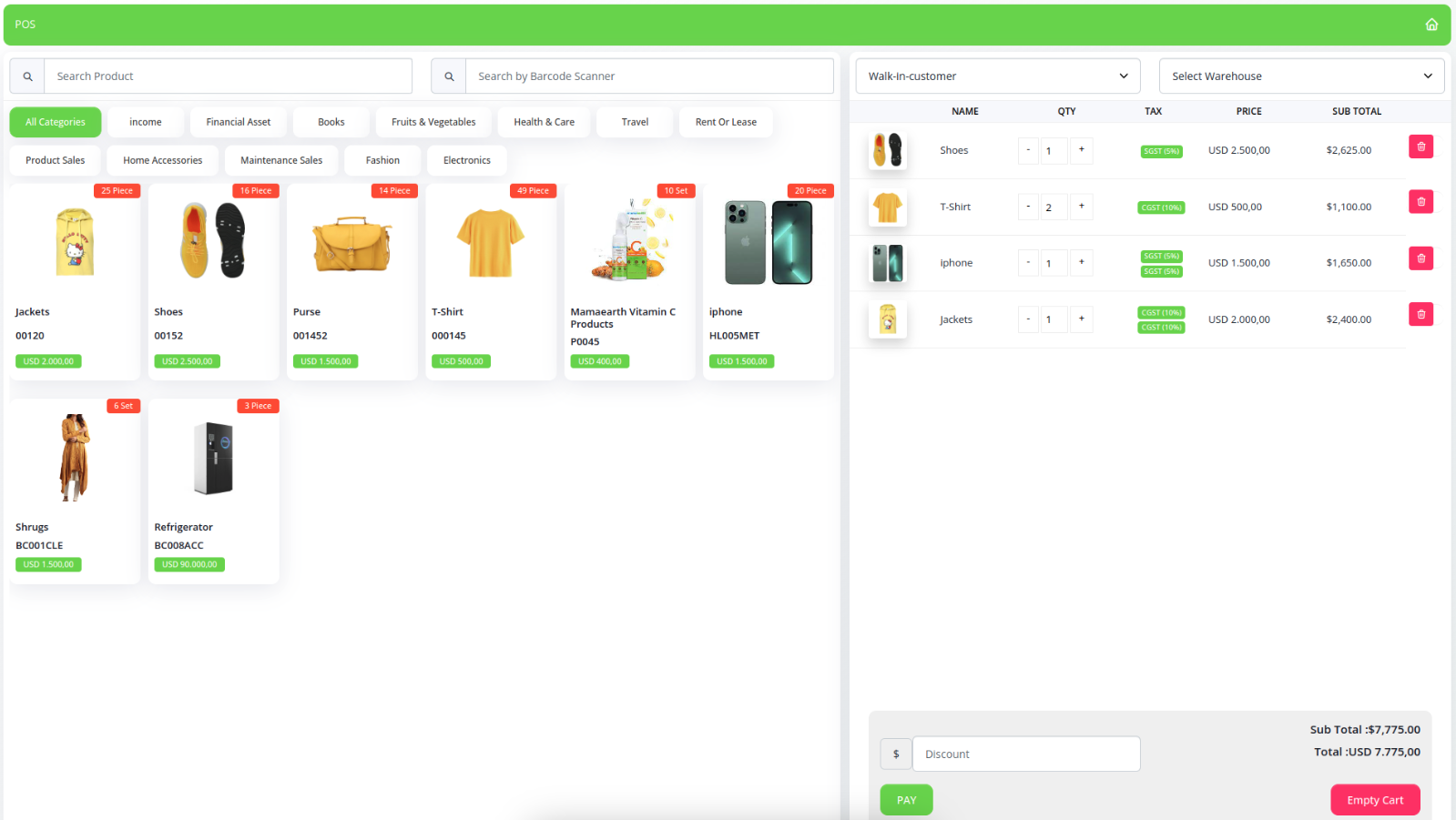Click the home icon in green header

[1431, 25]
